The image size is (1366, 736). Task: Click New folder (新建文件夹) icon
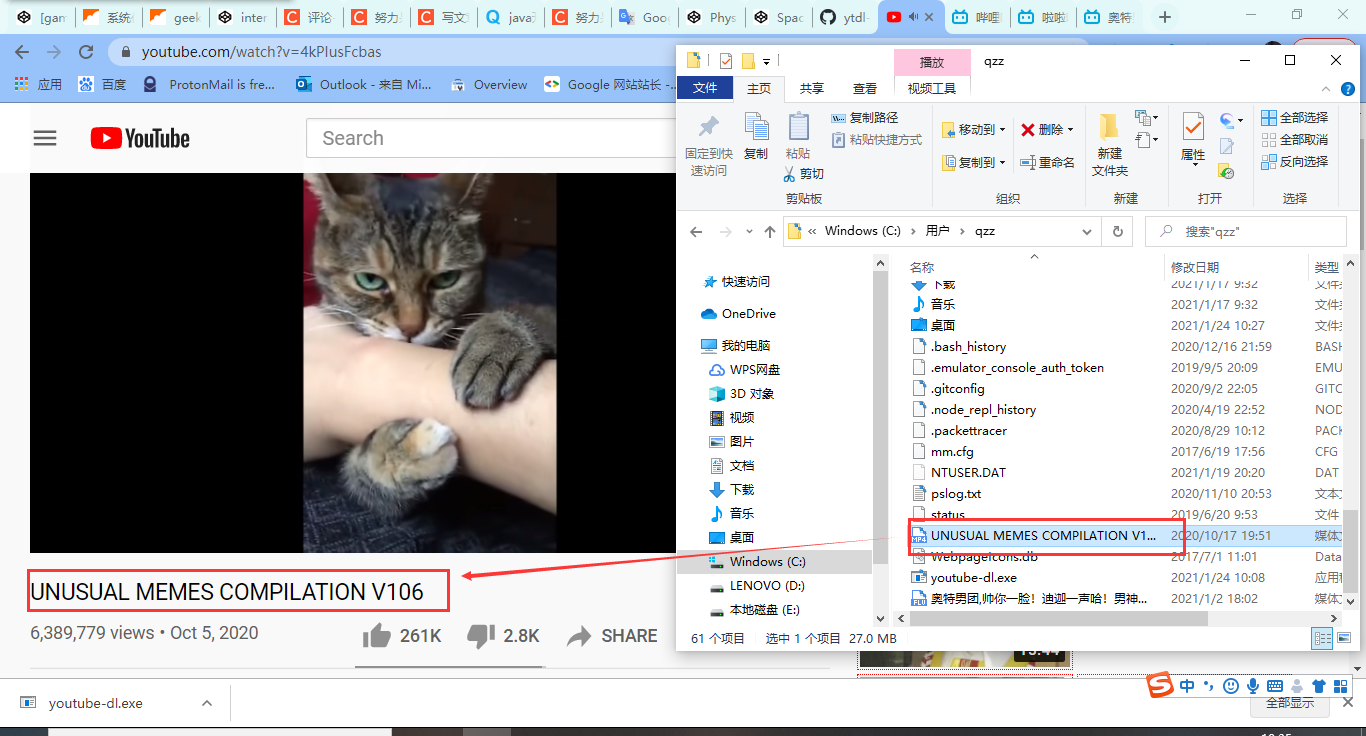point(1109,127)
